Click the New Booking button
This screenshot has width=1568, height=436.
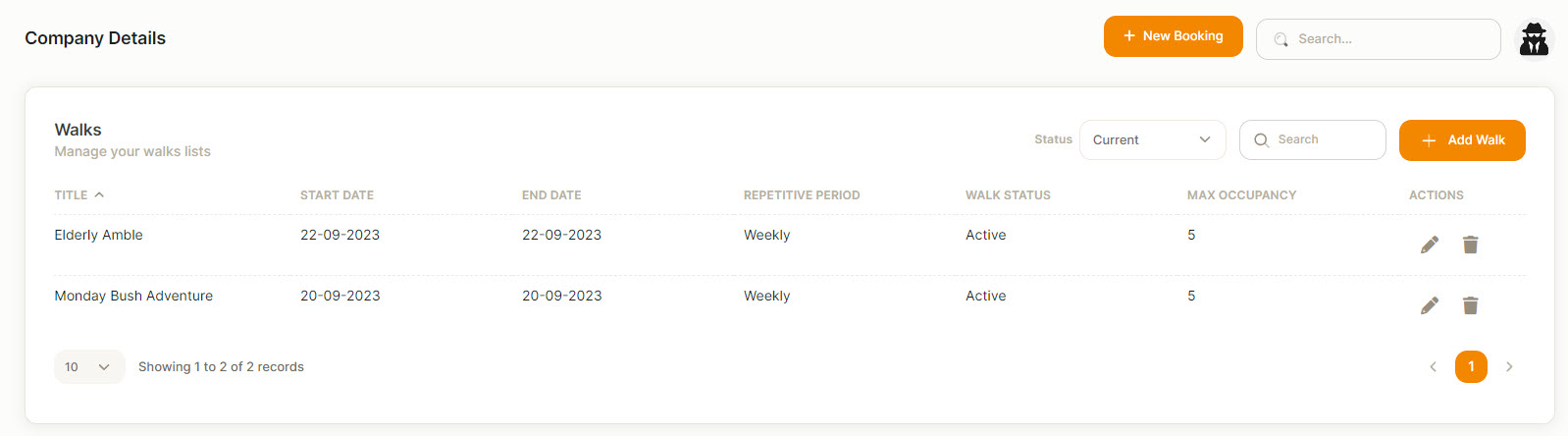pyautogui.click(x=1174, y=36)
